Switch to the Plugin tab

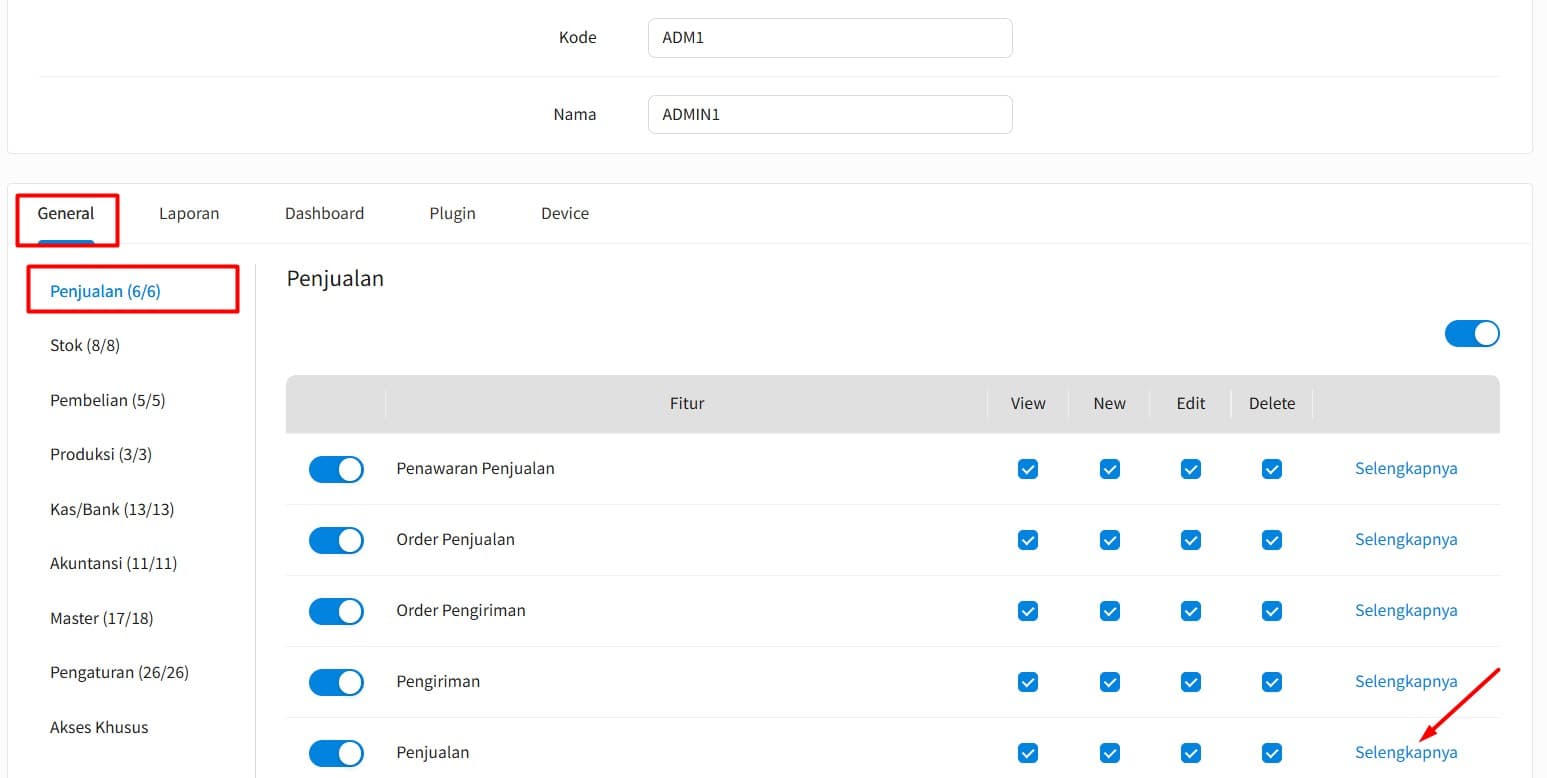452,213
